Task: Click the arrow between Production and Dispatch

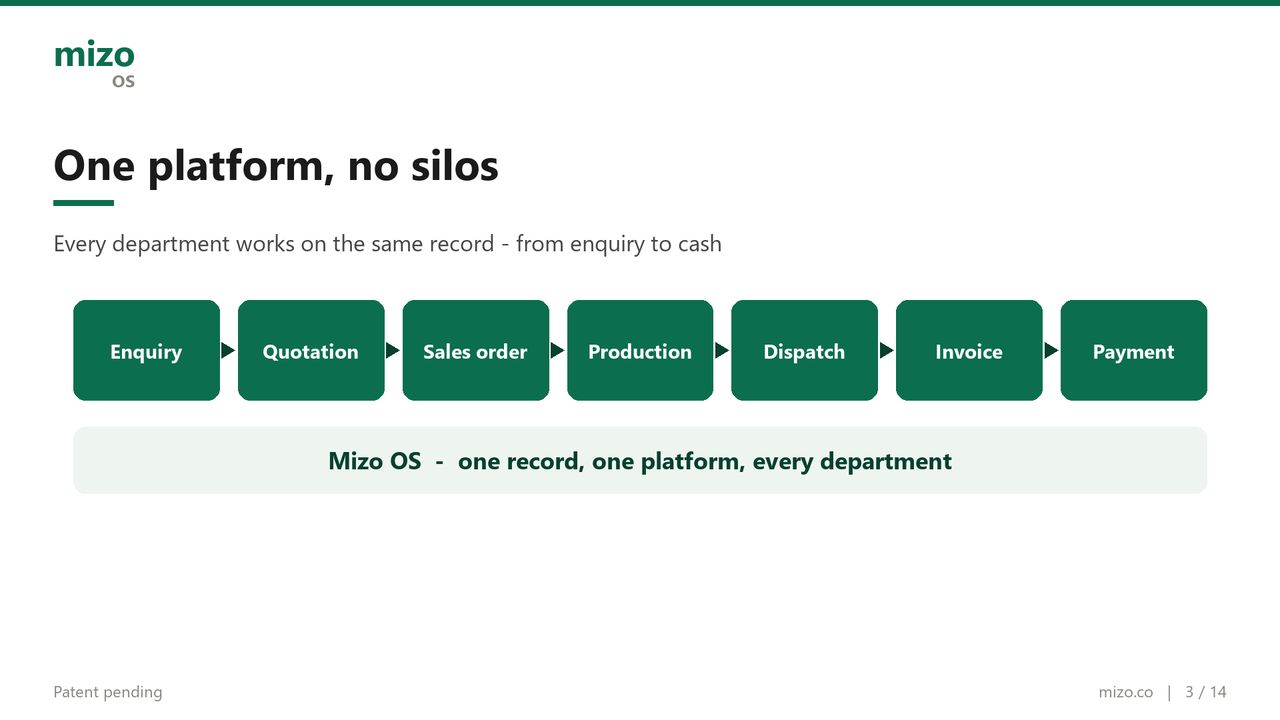Action: pyautogui.click(x=722, y=351)
